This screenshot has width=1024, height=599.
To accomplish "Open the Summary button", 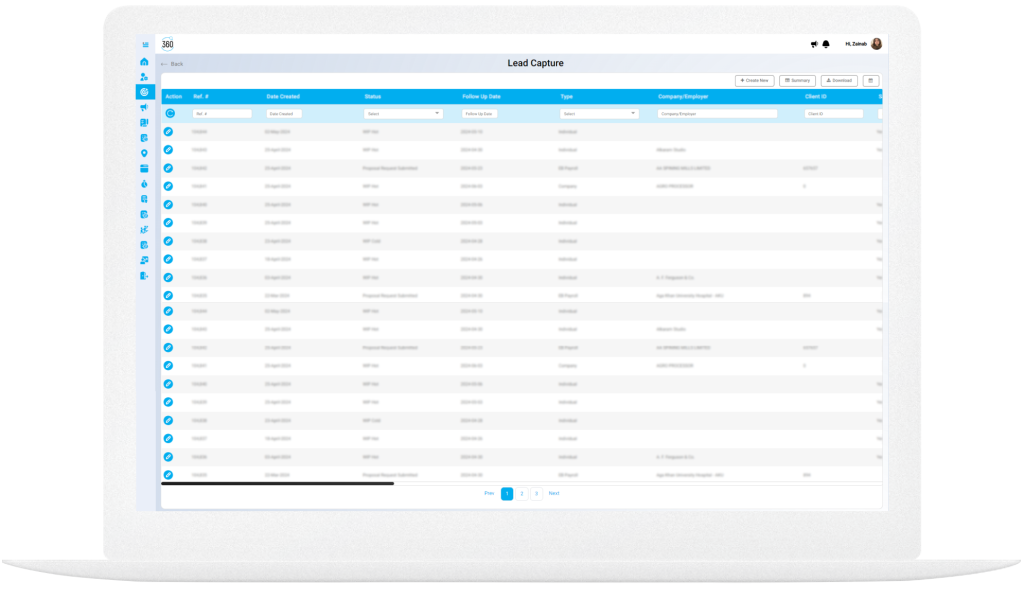I will point(797,81).
